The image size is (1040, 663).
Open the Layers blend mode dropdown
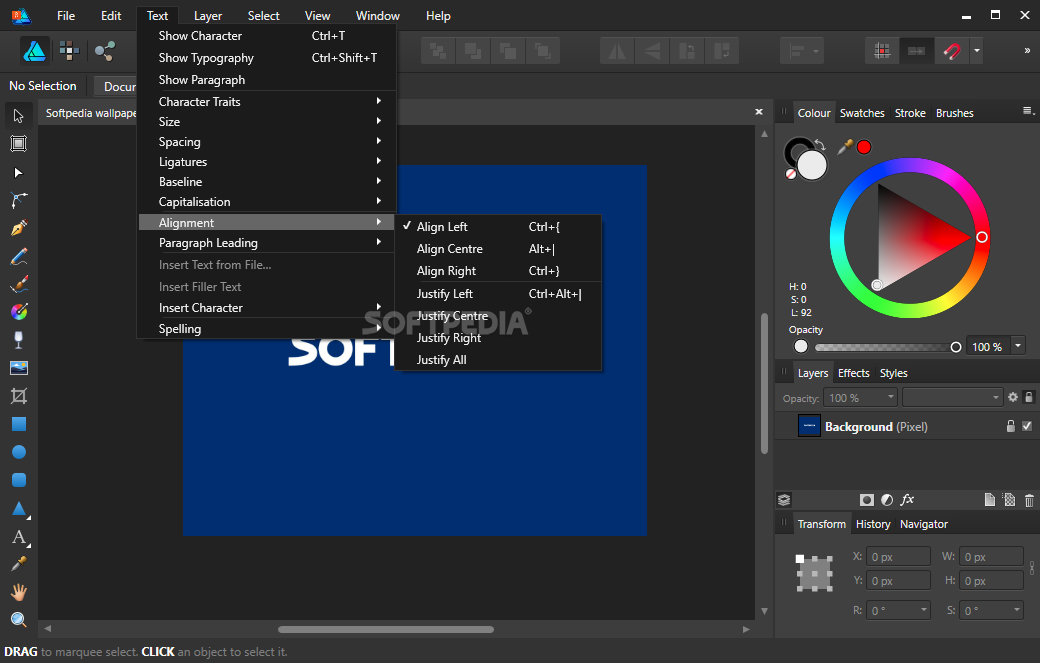pyautogui.click(x=952, y=397)
